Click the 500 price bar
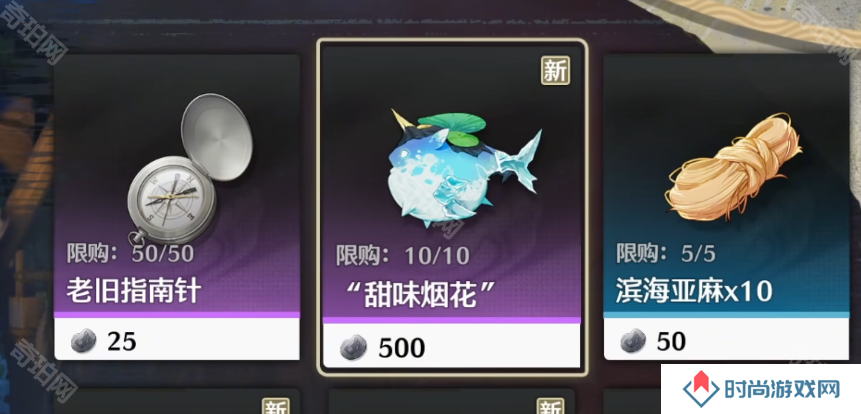Screen dimensions: 861x414 click(452, 345)
